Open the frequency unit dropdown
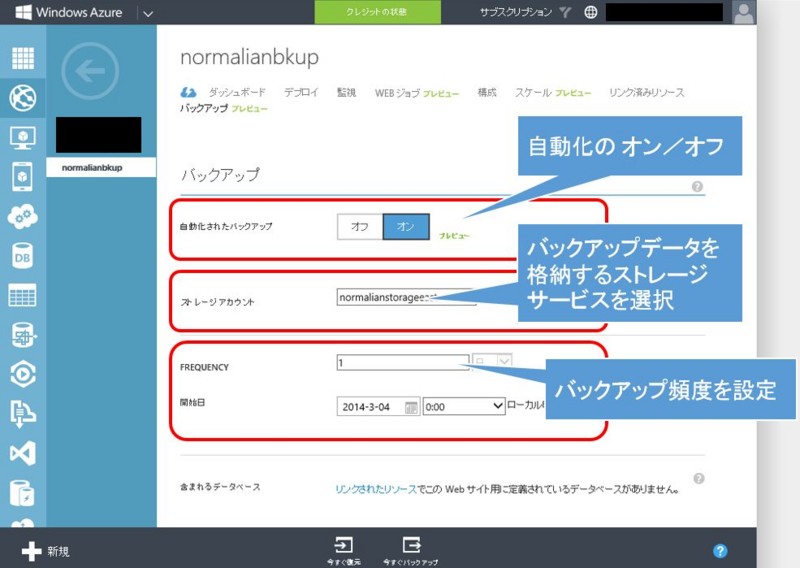800x568 pixels. (492, 361)
